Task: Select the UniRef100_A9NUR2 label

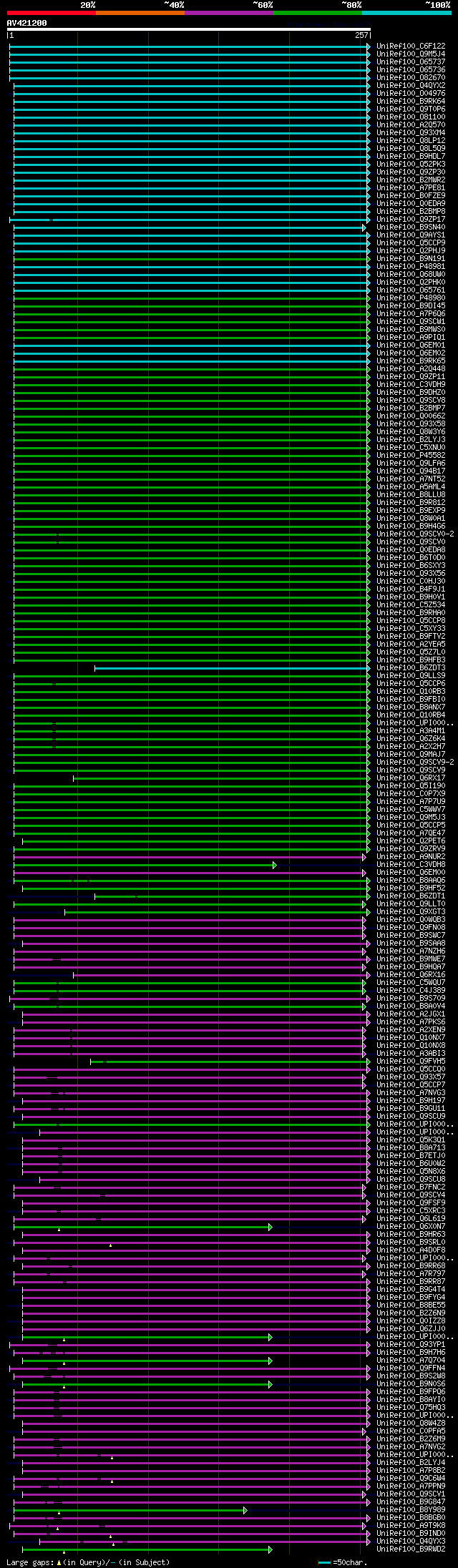Action: pos(411,856)
